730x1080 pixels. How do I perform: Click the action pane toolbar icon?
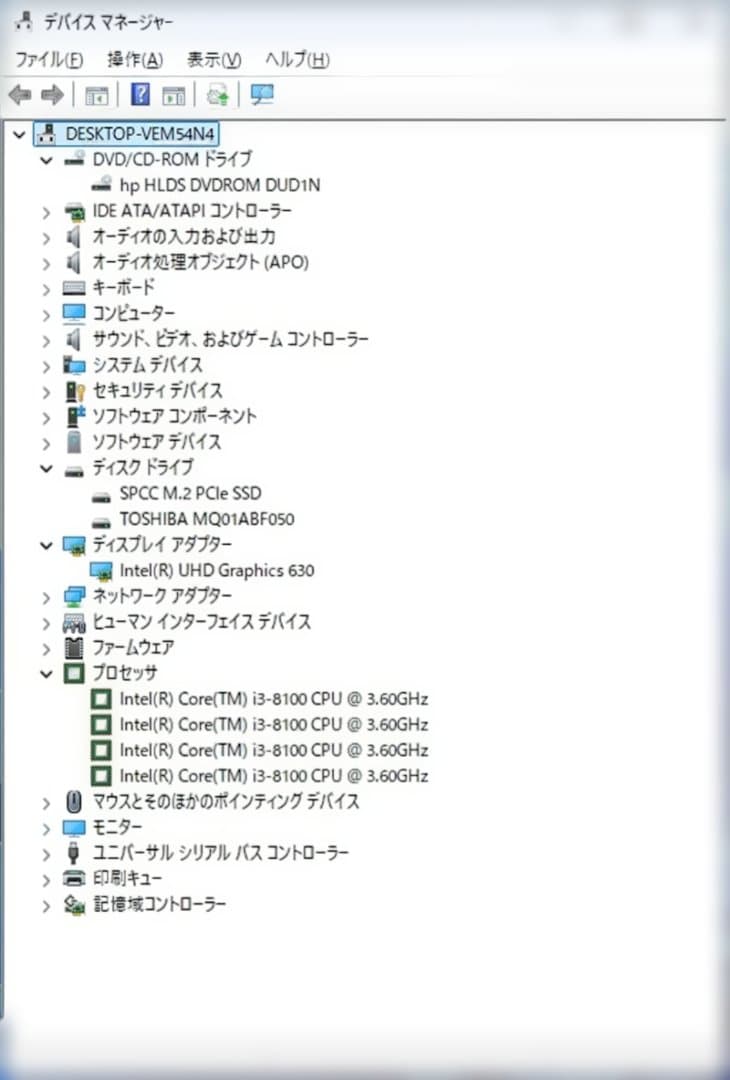tap(174, 95)
